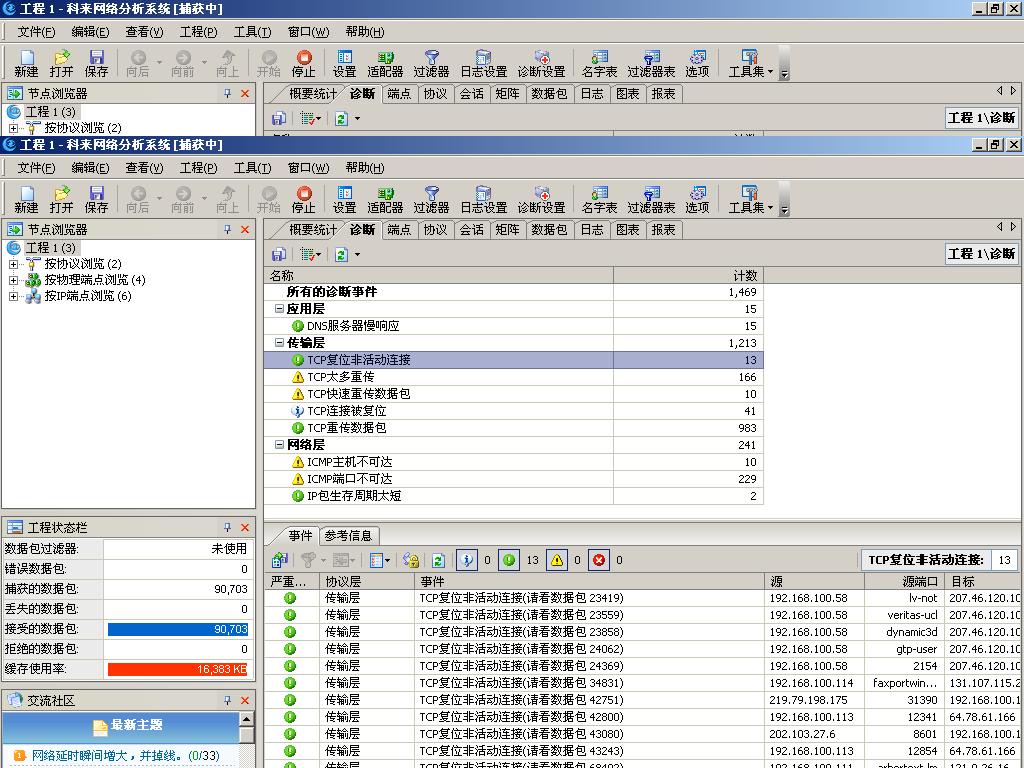This screenshot has width=1024, height=768.
Task: Toggle the yellow warning severity filter in event bar
Action: click(x=557, y=560)
